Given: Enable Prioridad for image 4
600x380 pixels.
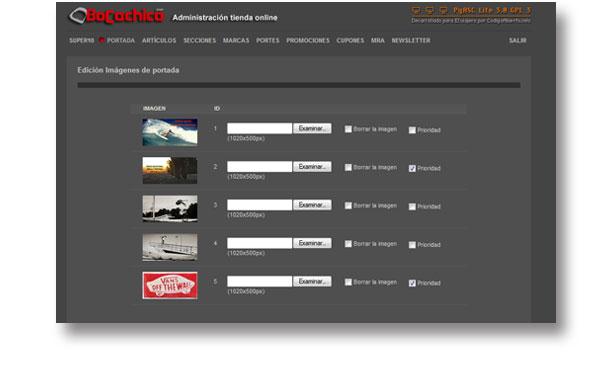Looking at the screenshot, I should click(412, 245).
